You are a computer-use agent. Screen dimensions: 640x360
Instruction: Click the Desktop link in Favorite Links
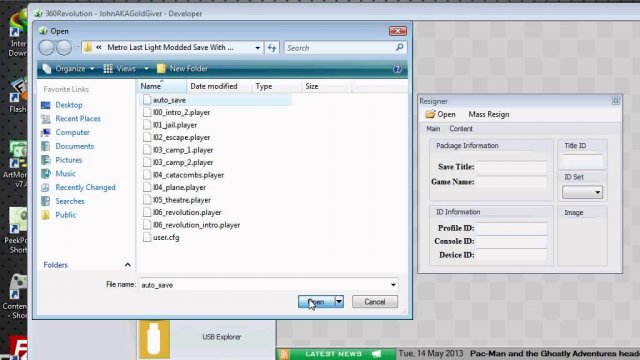tap(69, 105)
